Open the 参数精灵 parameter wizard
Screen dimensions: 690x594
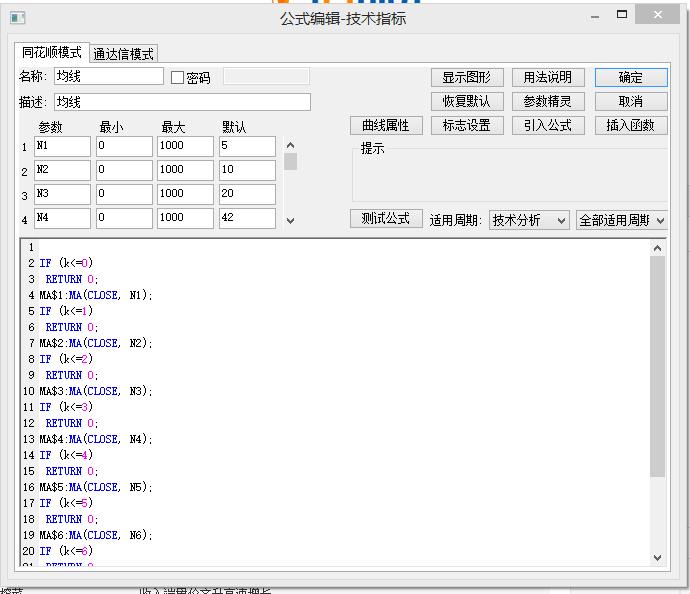click(x=547, y=101)
